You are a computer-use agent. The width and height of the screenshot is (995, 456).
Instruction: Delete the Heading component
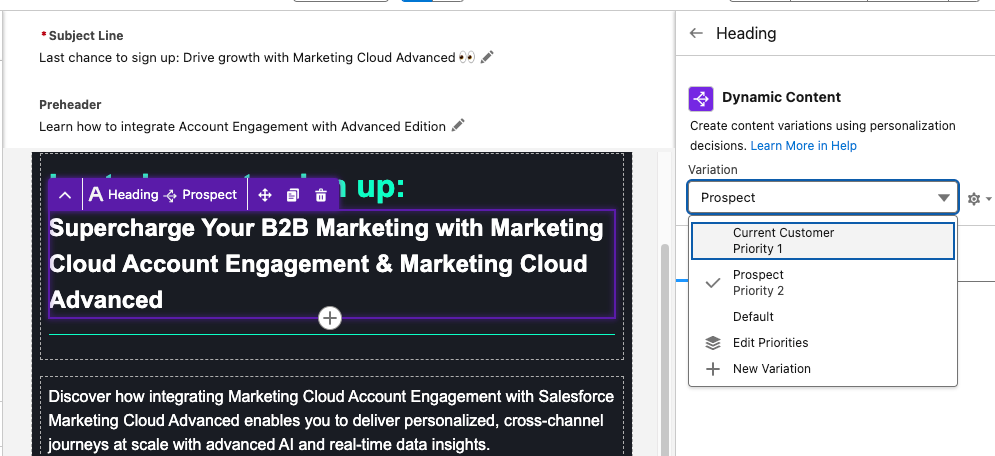click(x=321, y=195)
